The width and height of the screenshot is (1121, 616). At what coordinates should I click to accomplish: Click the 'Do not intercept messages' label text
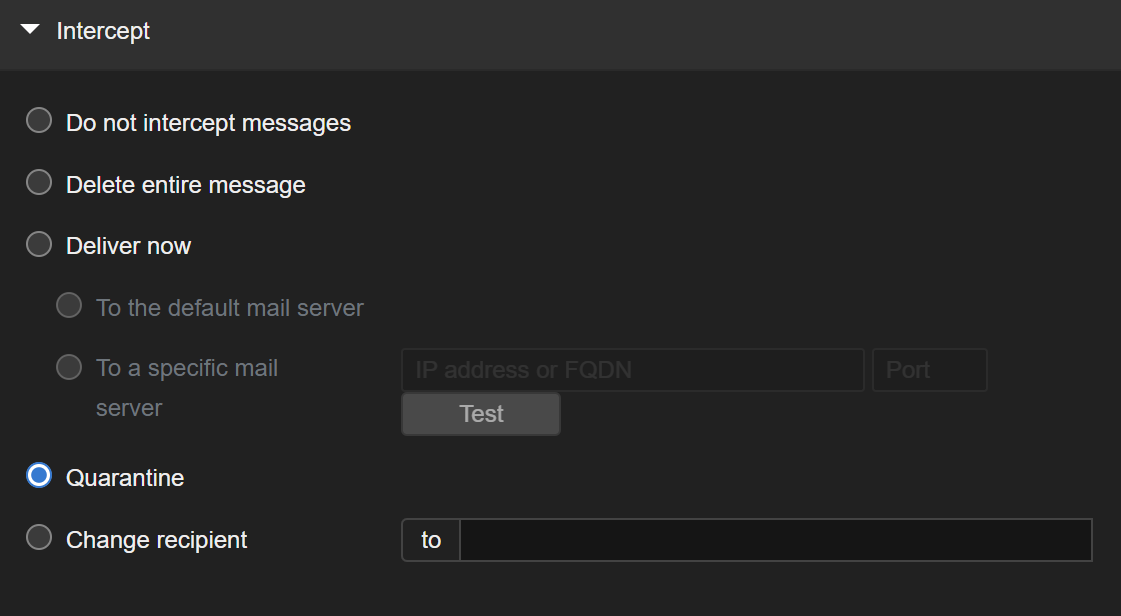(x=208, y=123)
